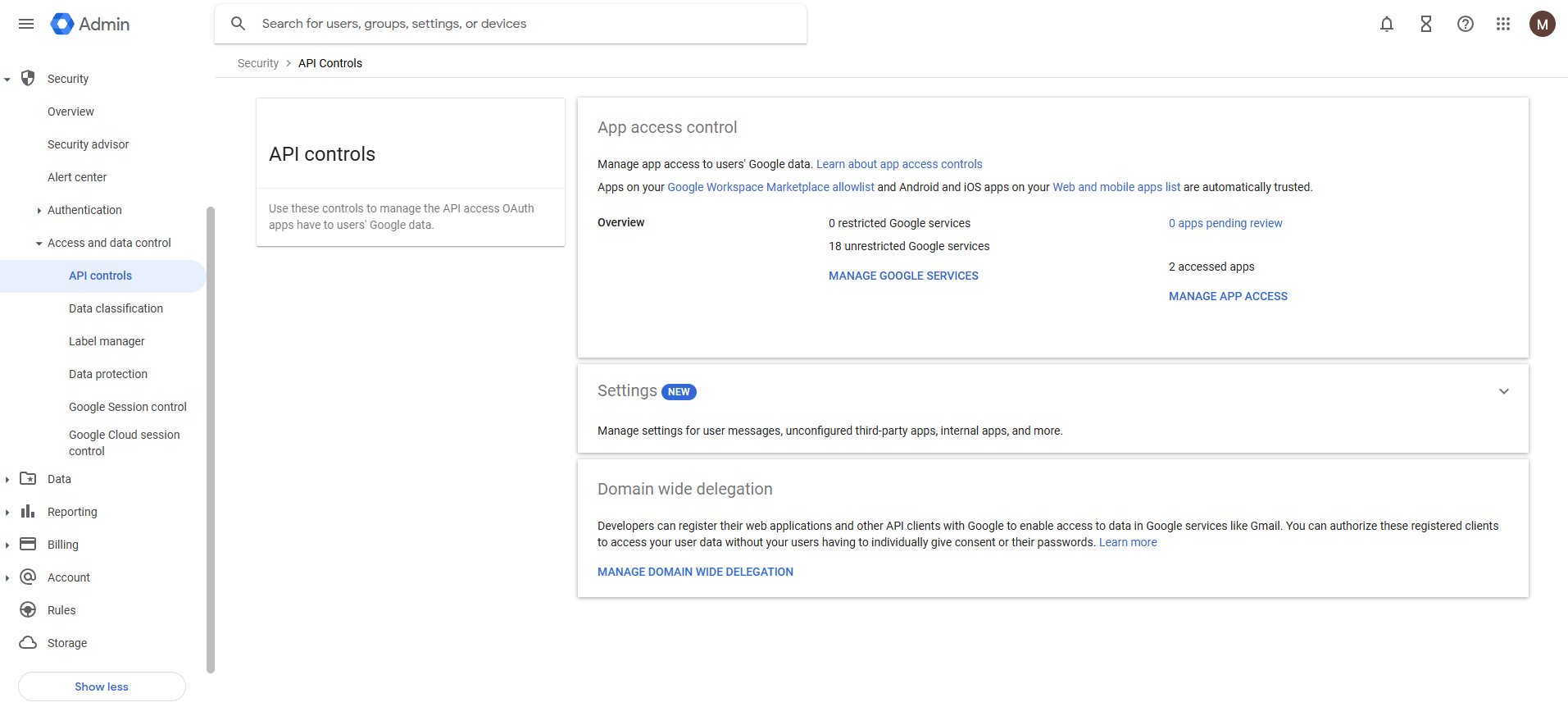The height and width of the screenshot is (707, 1568).
Task: Click the search magnifier icon
Action: [x=238, y=24]
